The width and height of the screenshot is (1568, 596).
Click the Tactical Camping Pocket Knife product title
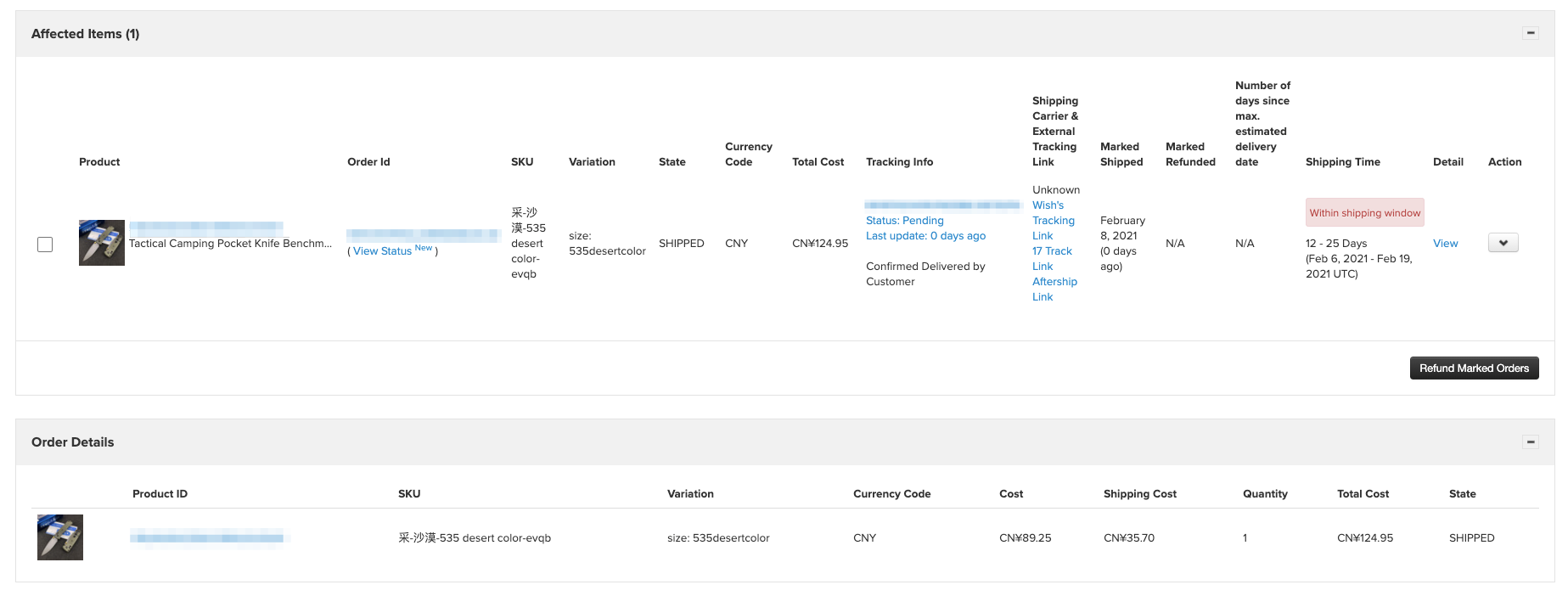(230, 244)
